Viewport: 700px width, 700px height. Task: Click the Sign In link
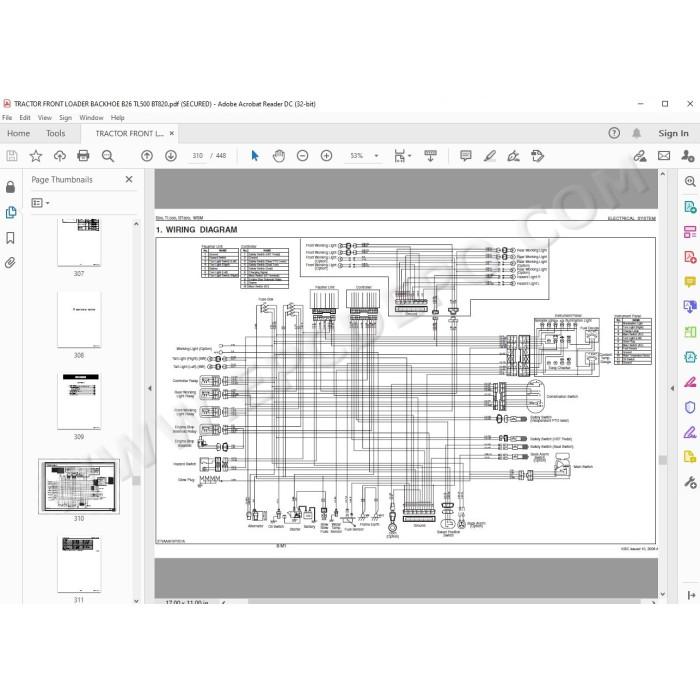tap(673, 133)
